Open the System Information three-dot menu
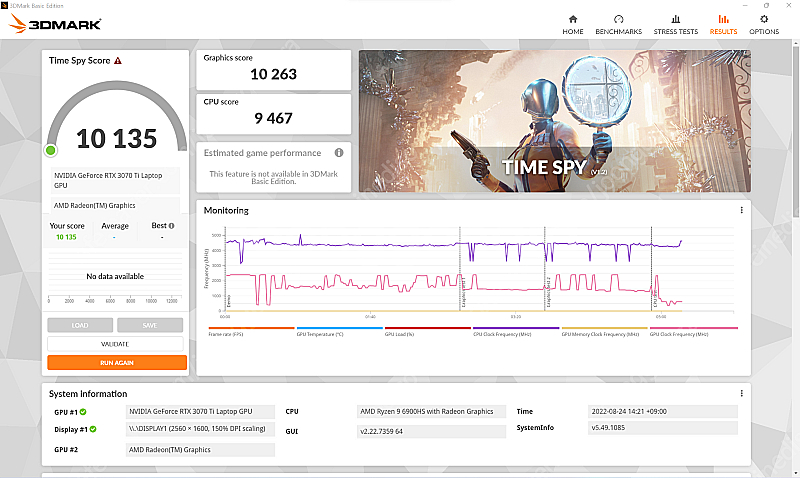Image resolution: width=800 pixels, height=478 pixels. (x=741, y=393)
